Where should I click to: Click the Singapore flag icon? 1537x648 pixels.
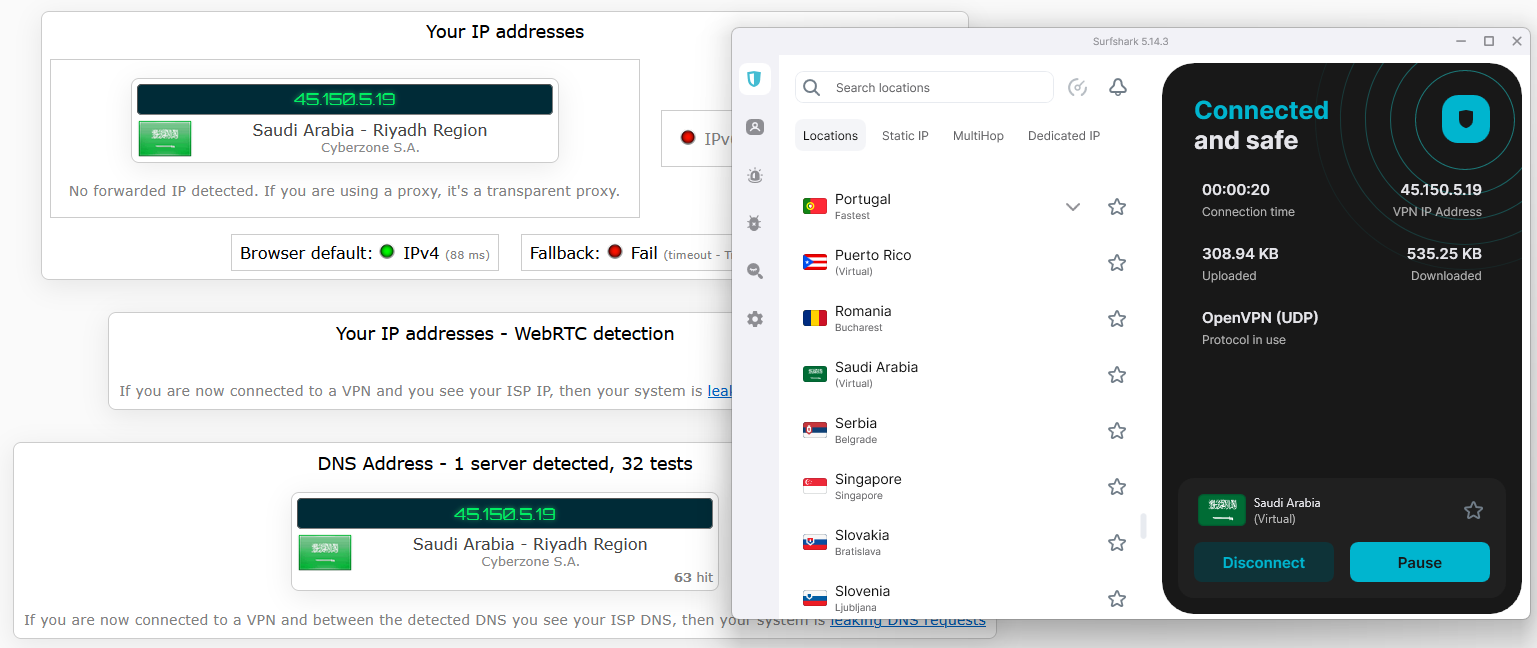click(815, 487)
